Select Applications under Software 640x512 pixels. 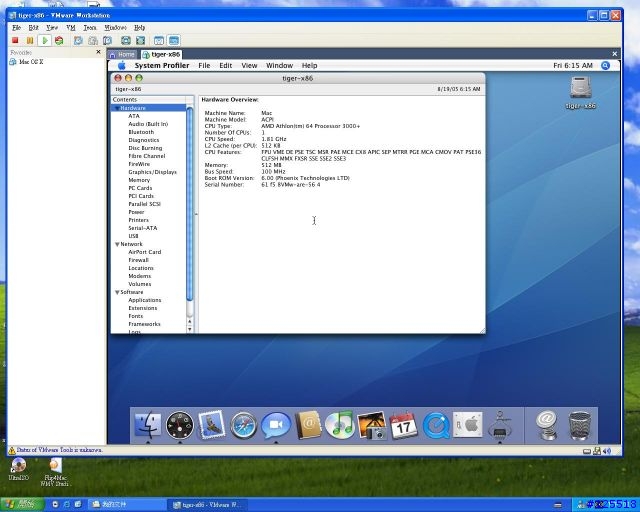[x=144, y=300]
